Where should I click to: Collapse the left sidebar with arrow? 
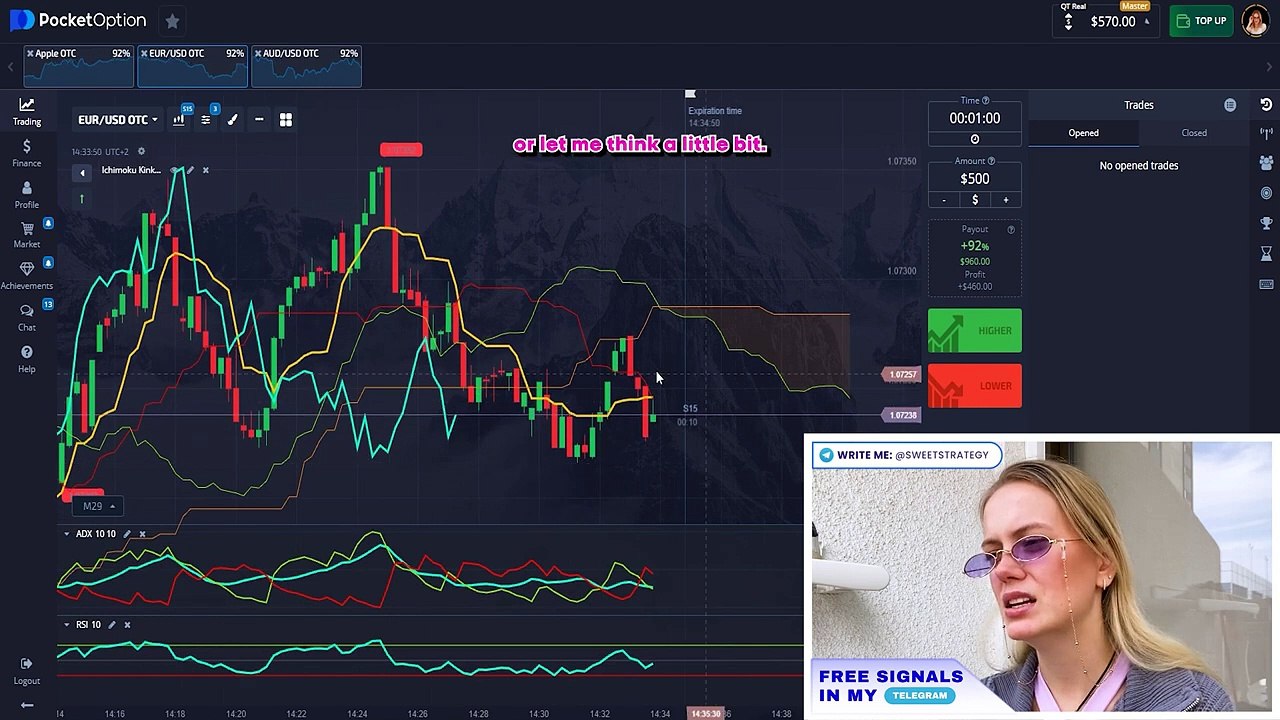coord(27,705)
